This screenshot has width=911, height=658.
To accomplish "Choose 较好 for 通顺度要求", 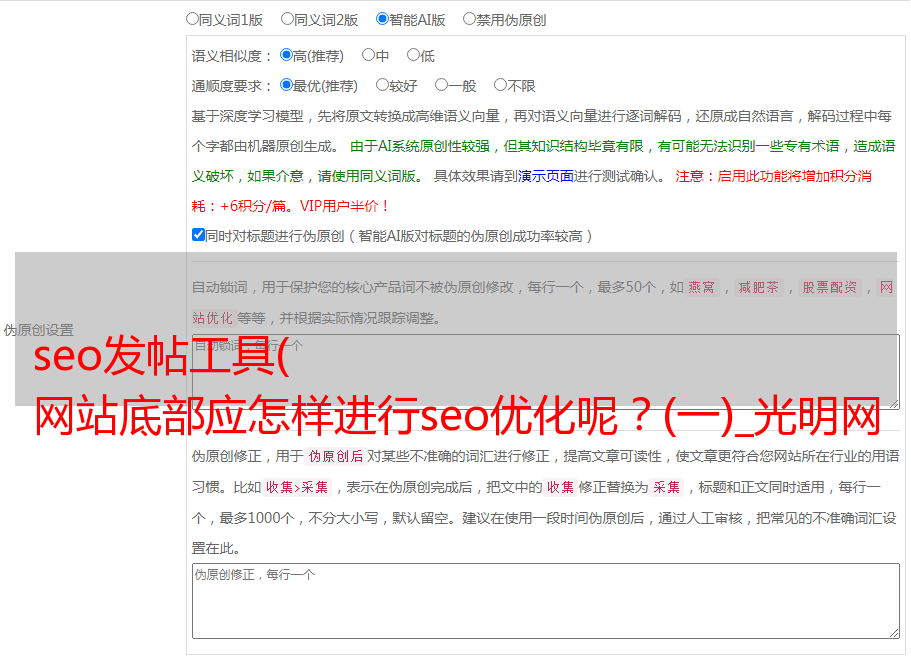I will [x=382, y=85].
